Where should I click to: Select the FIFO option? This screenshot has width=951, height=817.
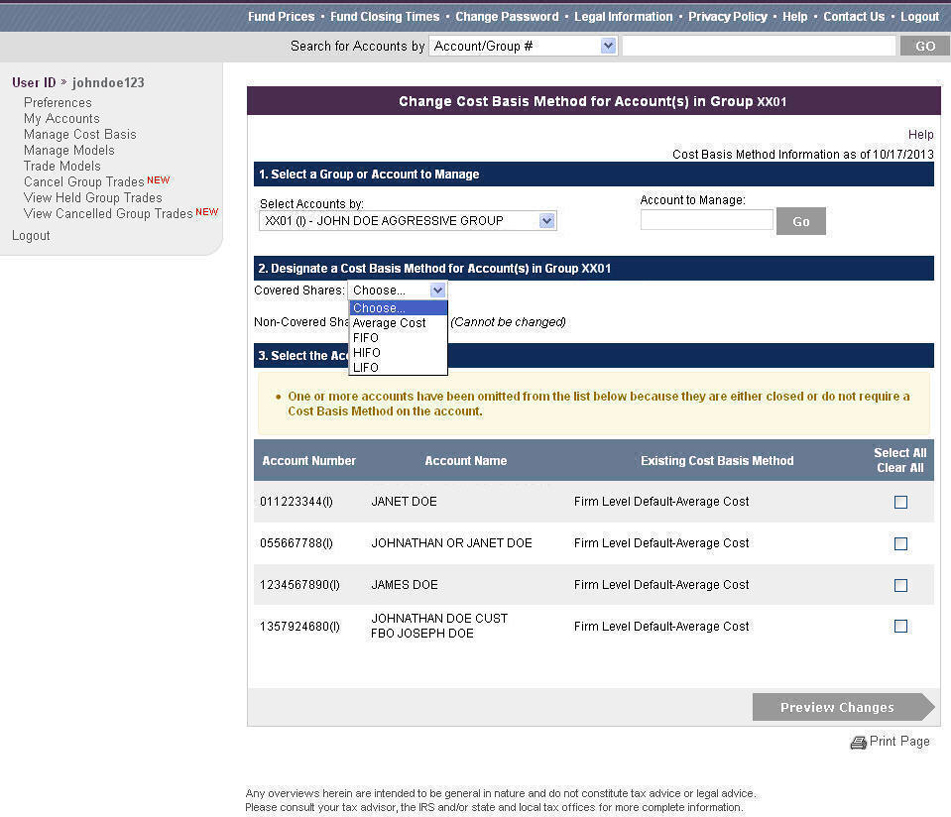coord(366,338)
